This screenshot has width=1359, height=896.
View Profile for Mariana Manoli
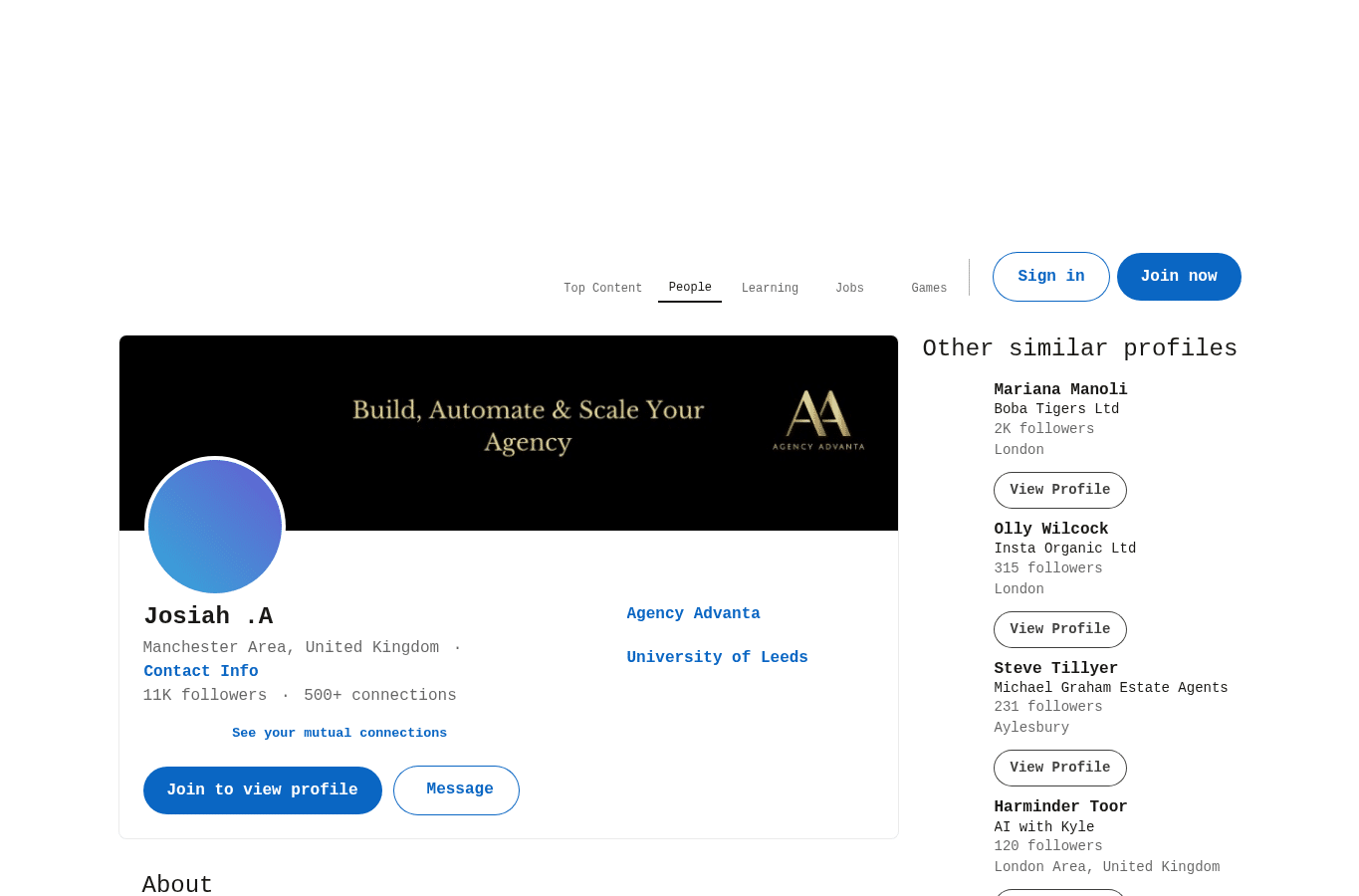point(1060,491)
